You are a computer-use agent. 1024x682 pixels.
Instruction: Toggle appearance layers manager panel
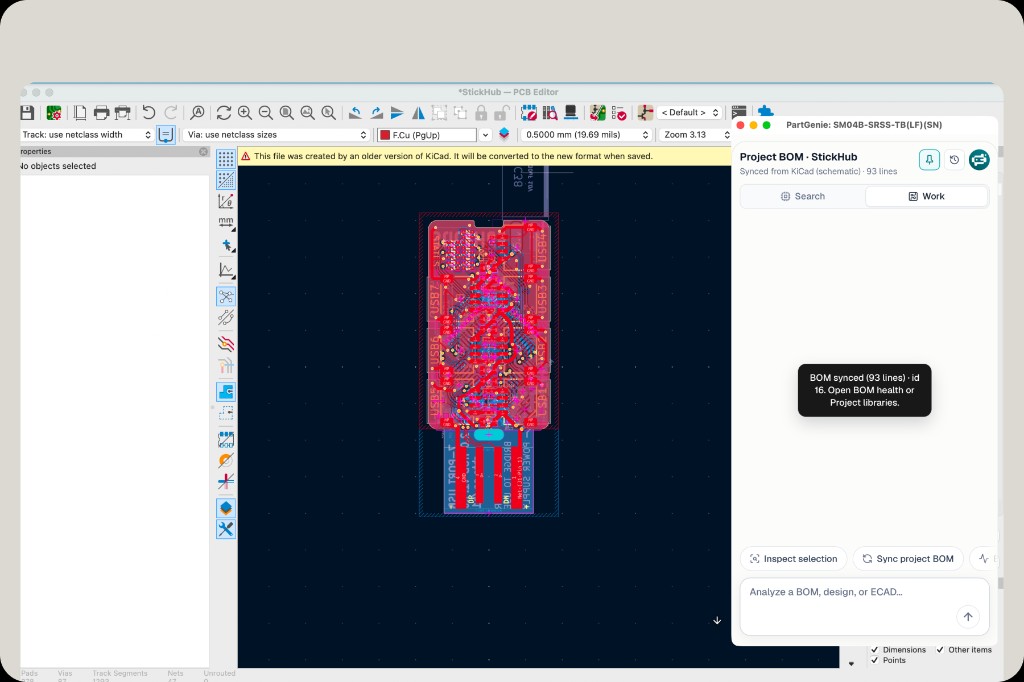226,508
